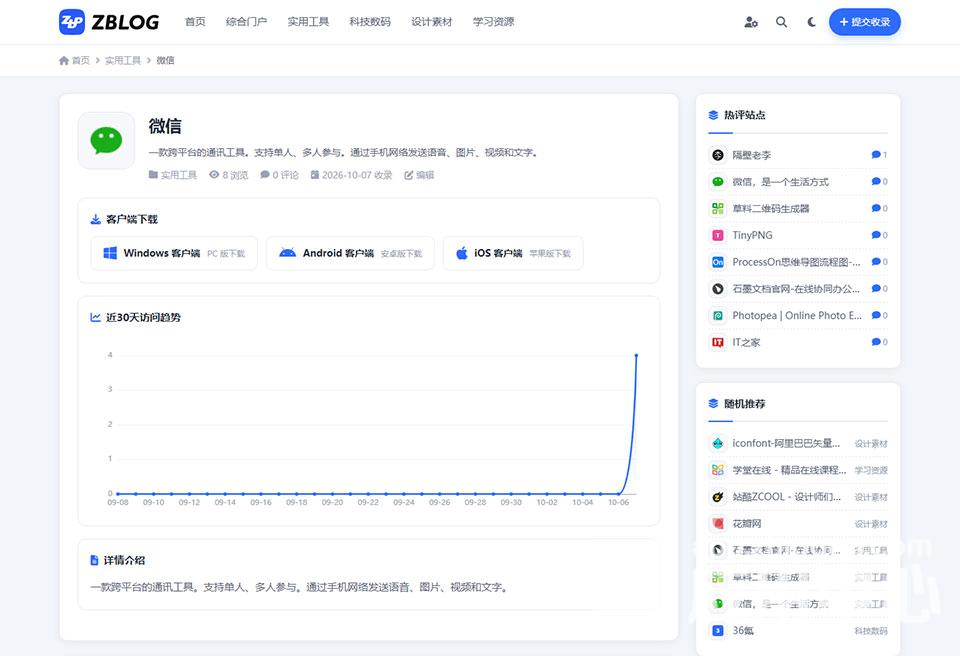Click the 近30天访问趋势 chart icon

point(96,317)
